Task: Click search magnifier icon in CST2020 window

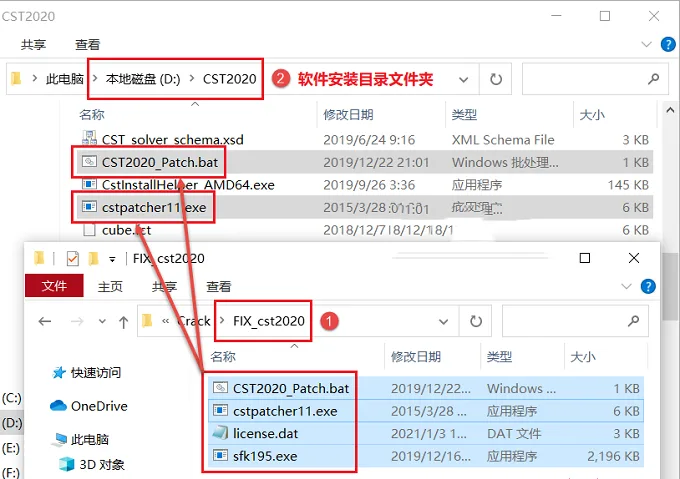Action: (x=653, y=79)
